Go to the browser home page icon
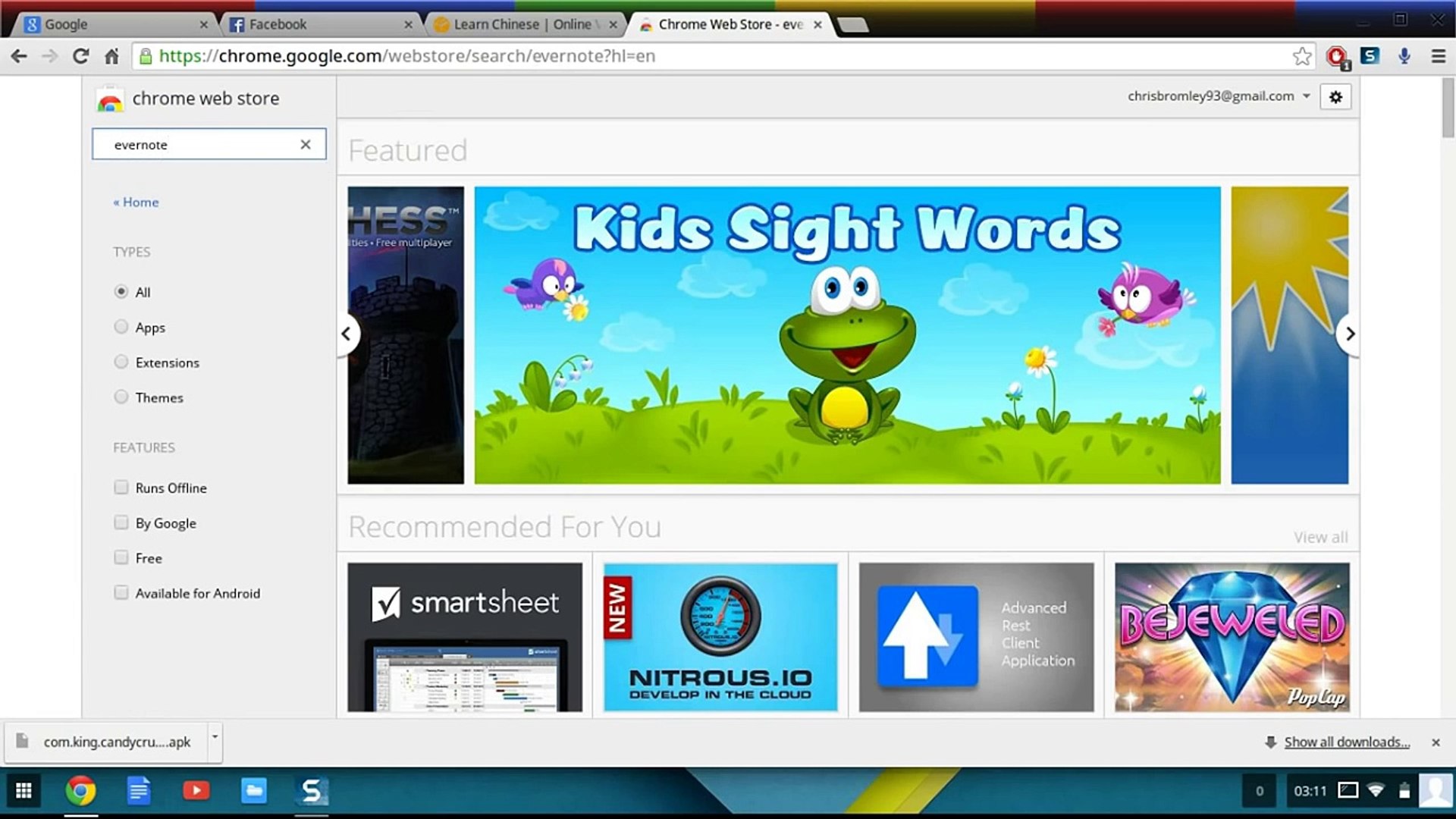This screenshot has height=819, width=1456. click(111, 56)
